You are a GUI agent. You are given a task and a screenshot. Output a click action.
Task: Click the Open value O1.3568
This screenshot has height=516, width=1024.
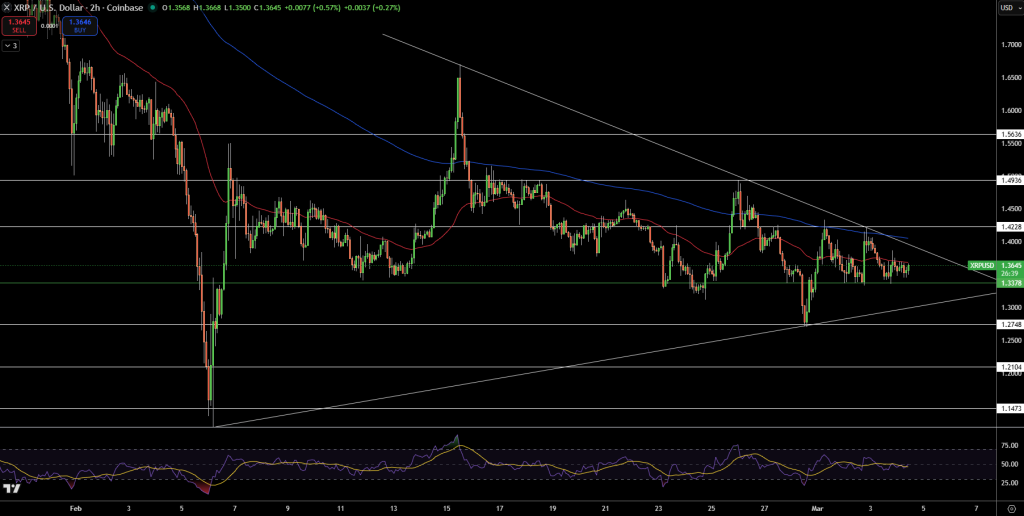click(x=174, y=8)
